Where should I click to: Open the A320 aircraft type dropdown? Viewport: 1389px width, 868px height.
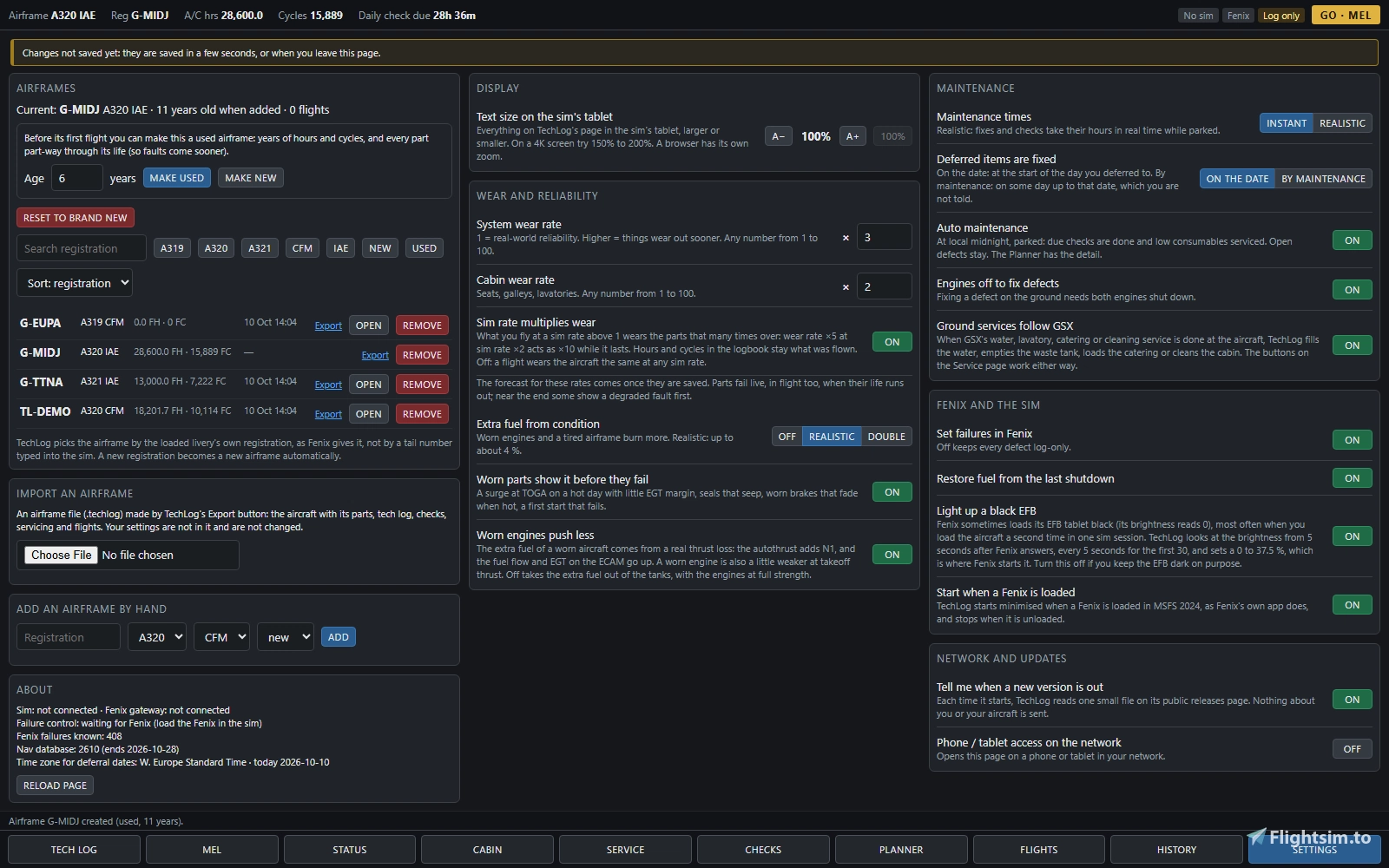tap(157, 637)
